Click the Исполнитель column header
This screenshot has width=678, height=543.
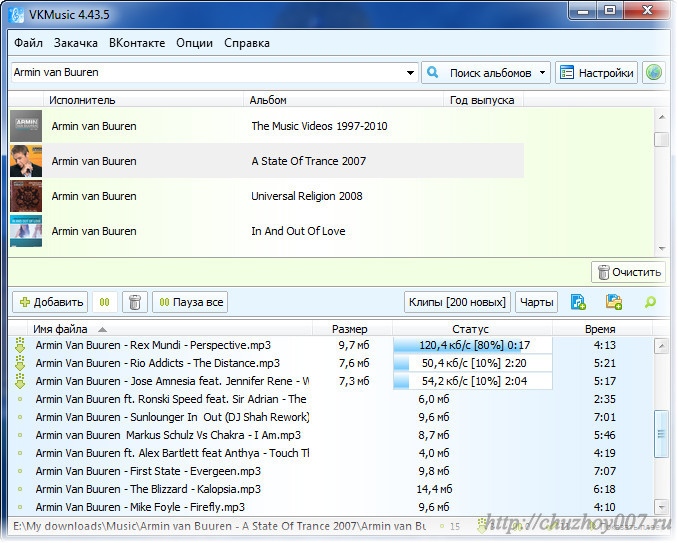(x=143, y=100)
